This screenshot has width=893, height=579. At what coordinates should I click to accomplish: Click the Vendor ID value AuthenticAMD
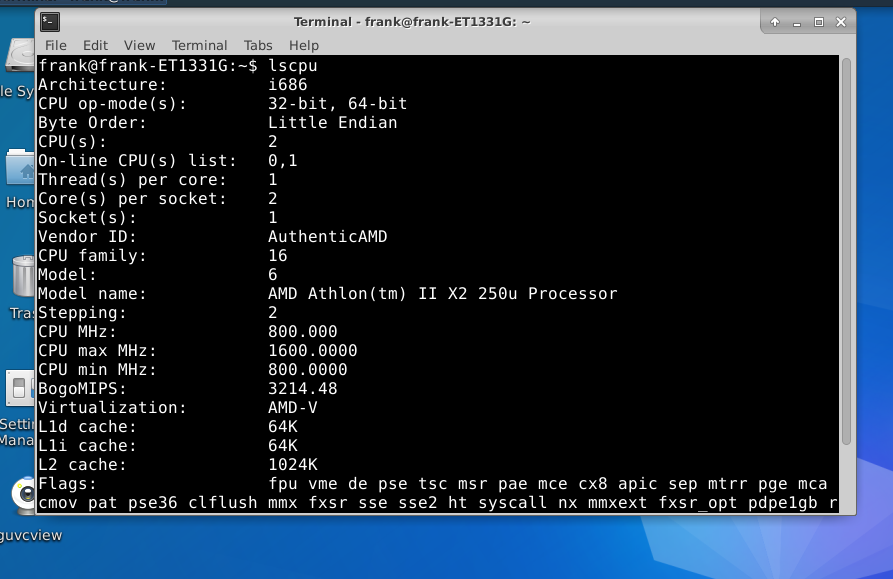pos(327,237)
